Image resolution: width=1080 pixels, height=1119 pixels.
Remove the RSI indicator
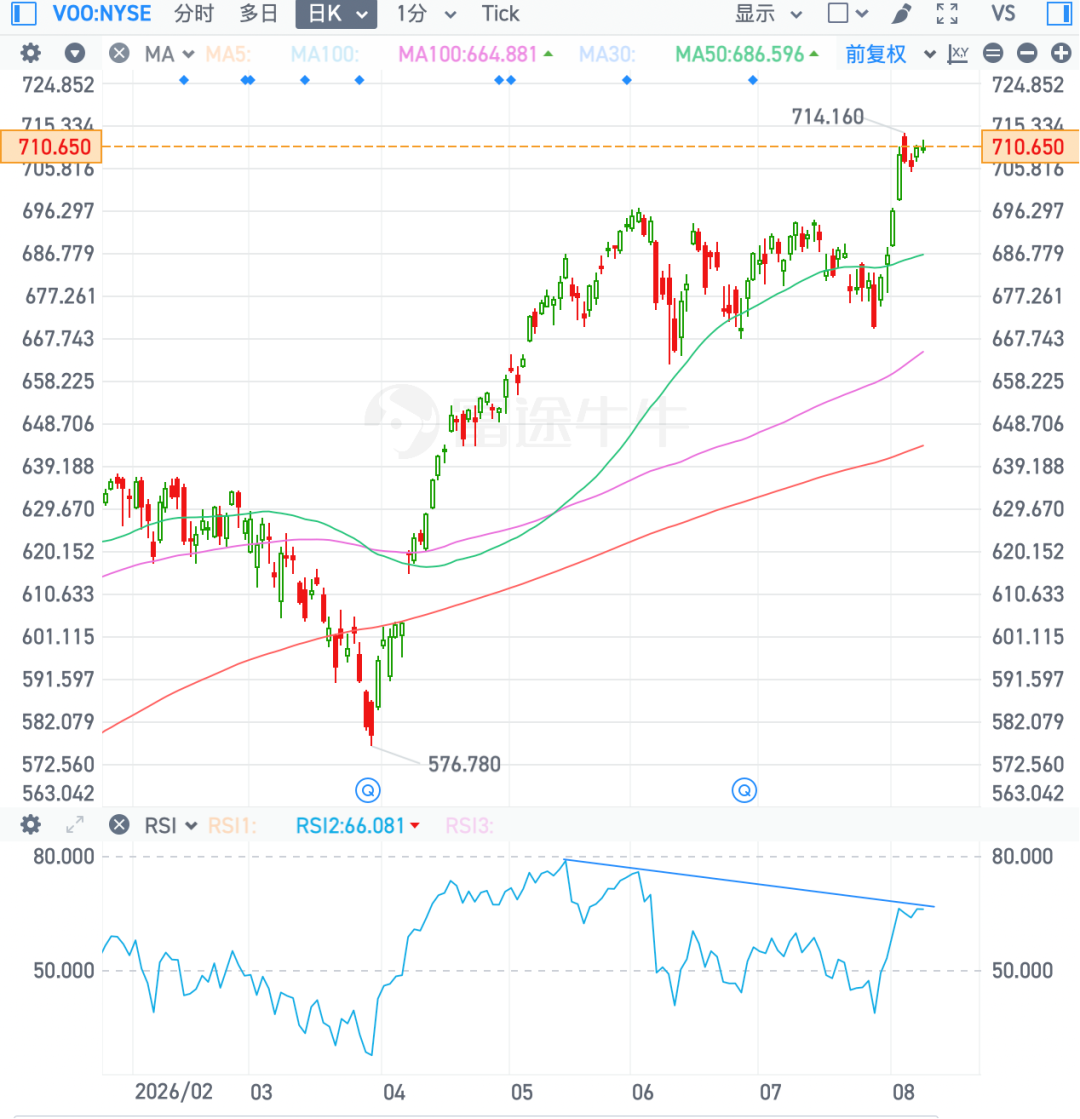pyautogui.click(x=119, y=825)
